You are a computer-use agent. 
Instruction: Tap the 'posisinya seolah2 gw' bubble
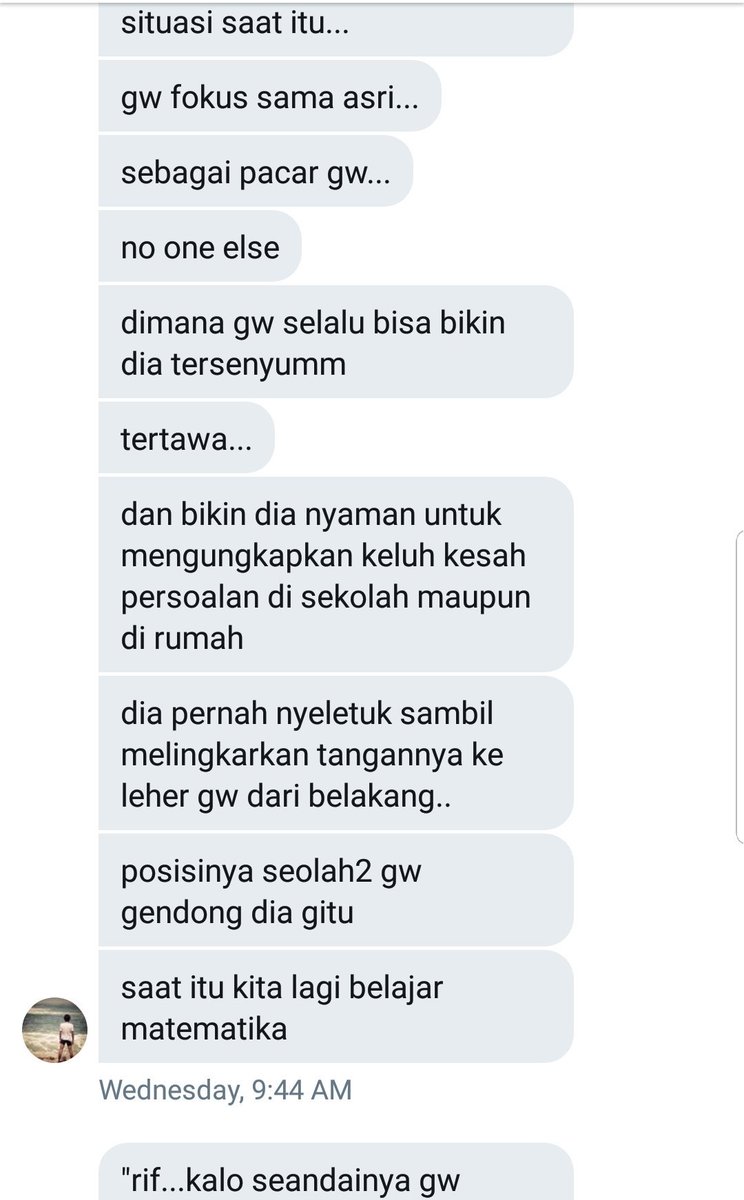336,889
